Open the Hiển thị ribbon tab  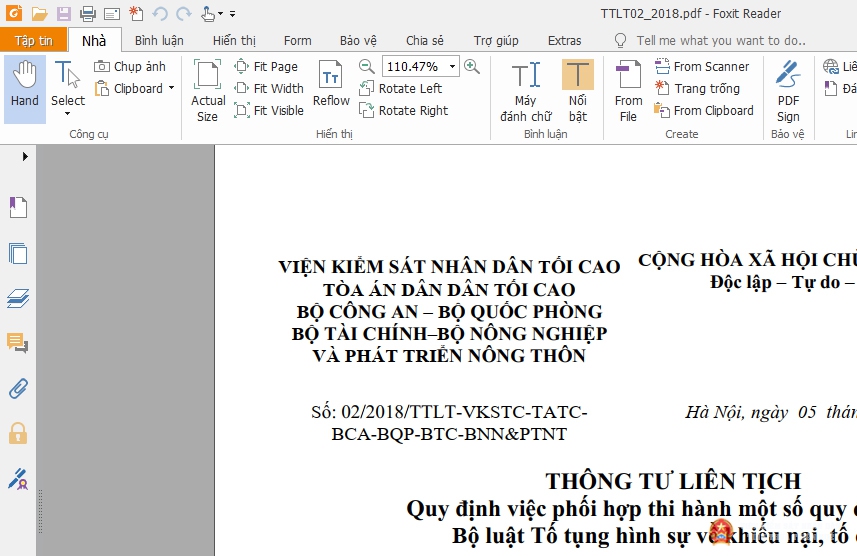coord(234,40)
